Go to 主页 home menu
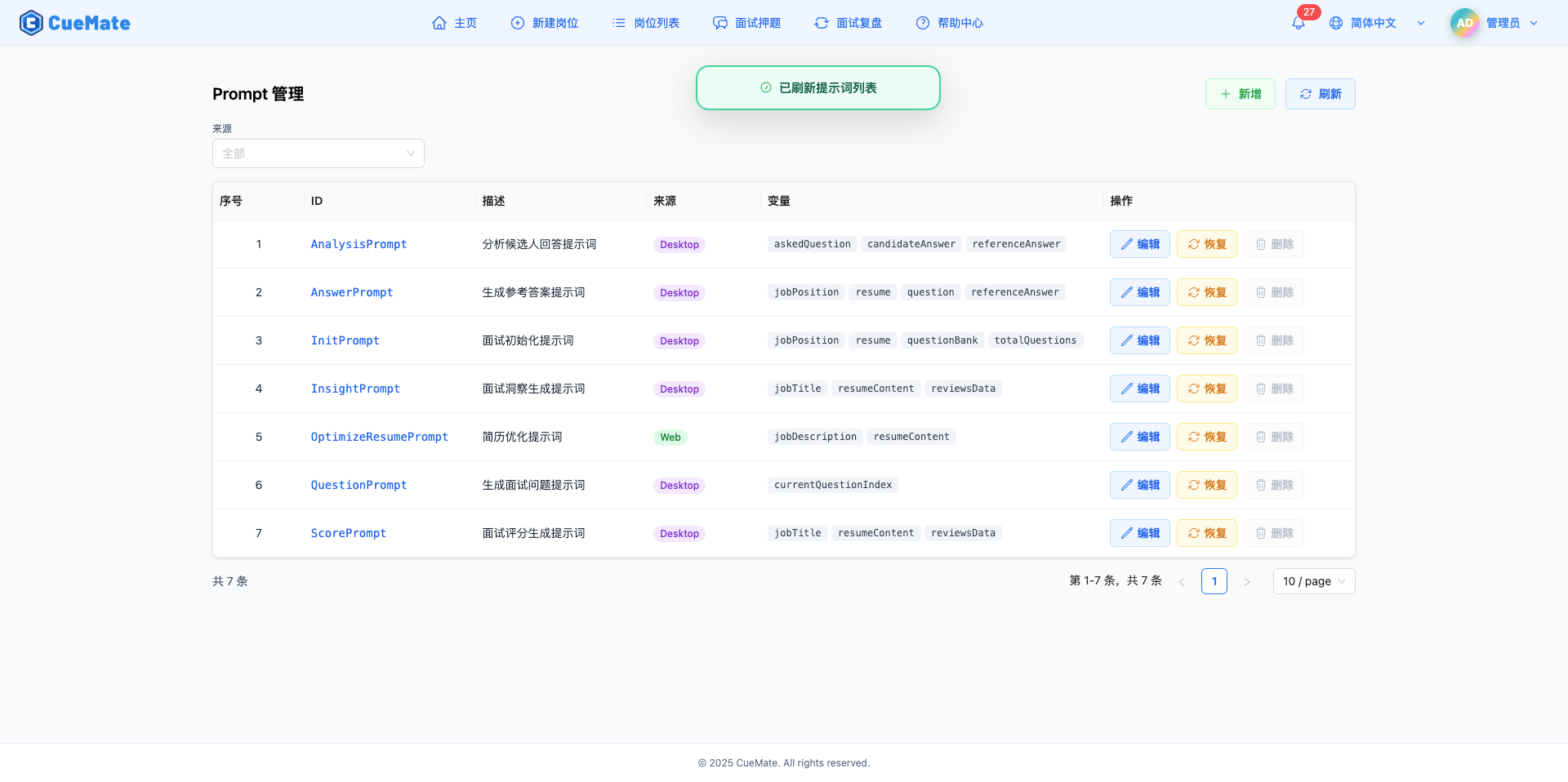The image size is (1568, 782). [x=455, y=23]
